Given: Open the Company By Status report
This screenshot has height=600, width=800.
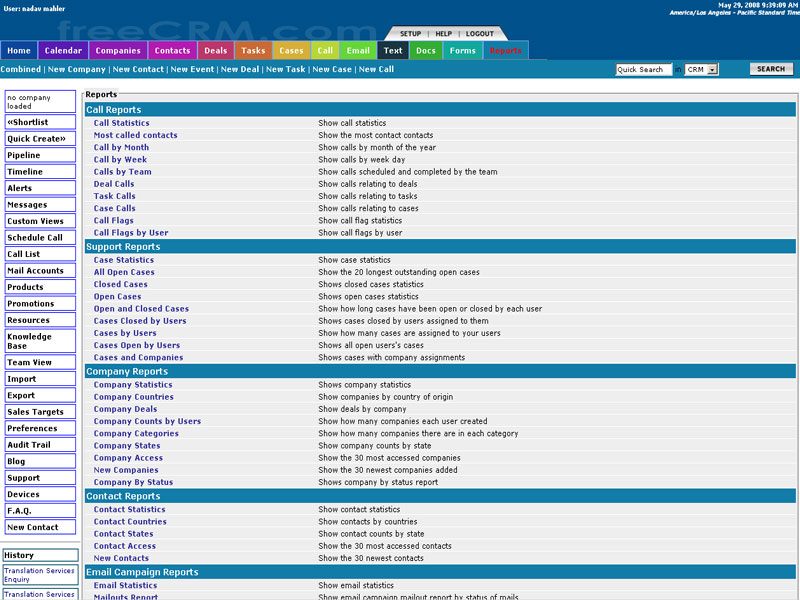Looking at the screenshot, I should 133,482.
